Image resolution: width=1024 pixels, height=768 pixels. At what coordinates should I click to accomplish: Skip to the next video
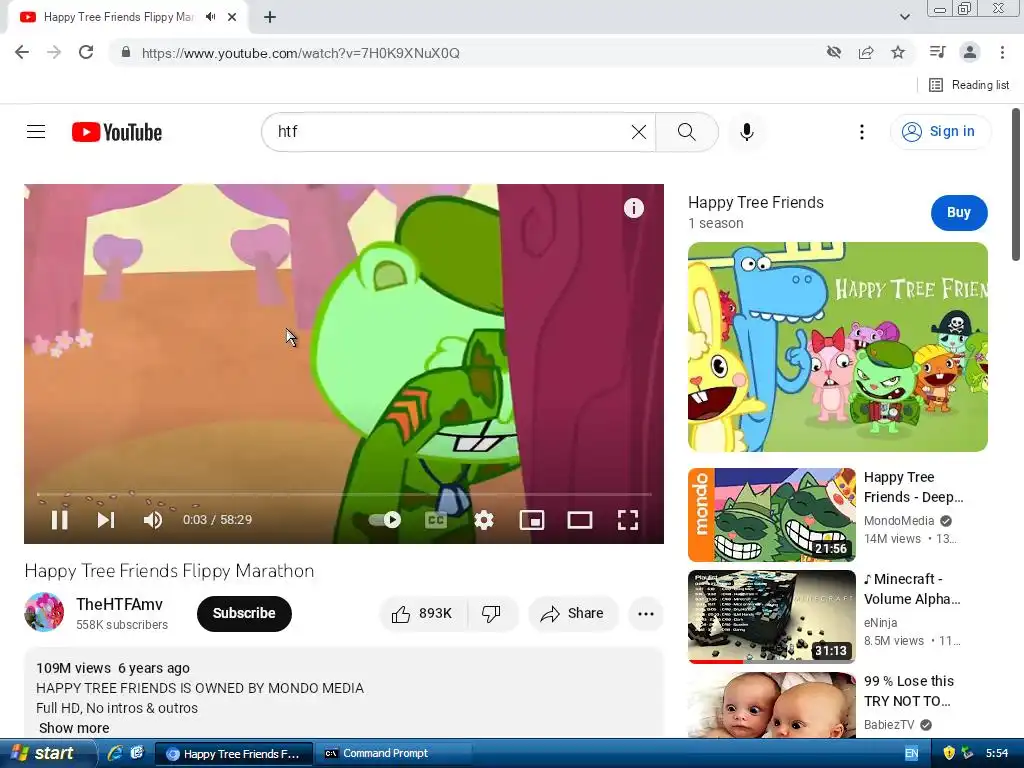106,520
